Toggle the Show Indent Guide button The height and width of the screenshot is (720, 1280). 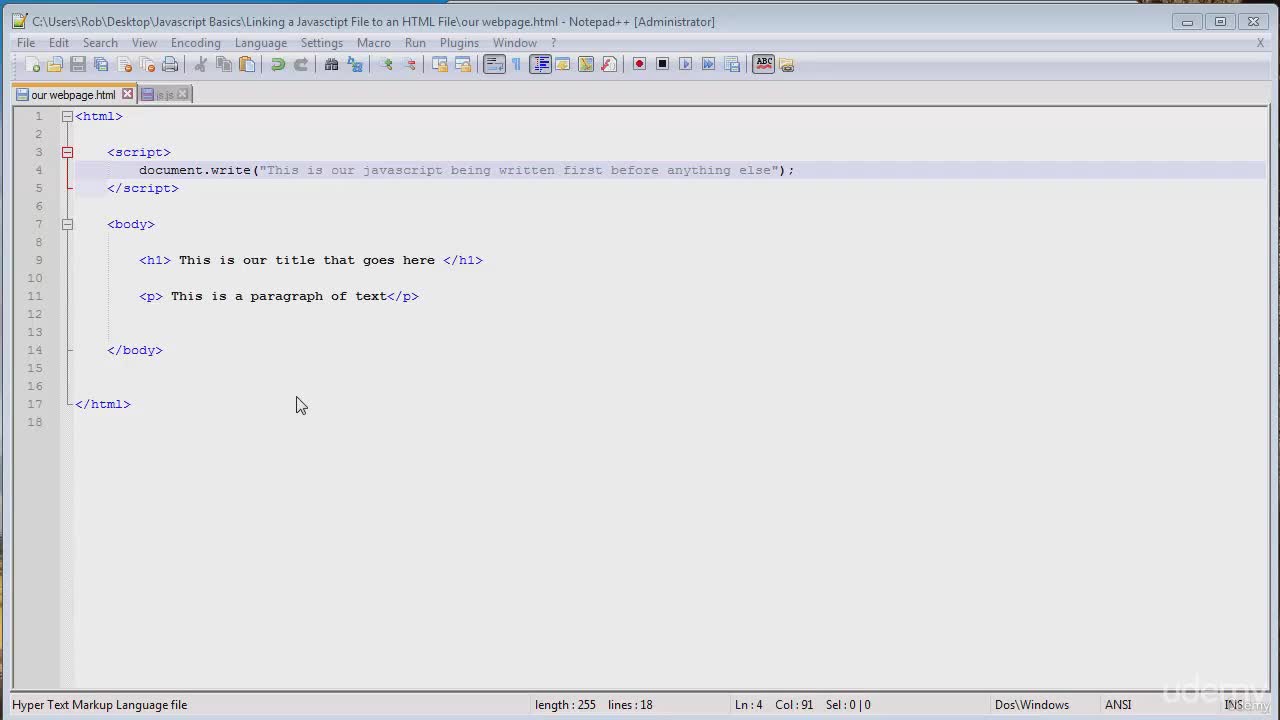point(540,64)
